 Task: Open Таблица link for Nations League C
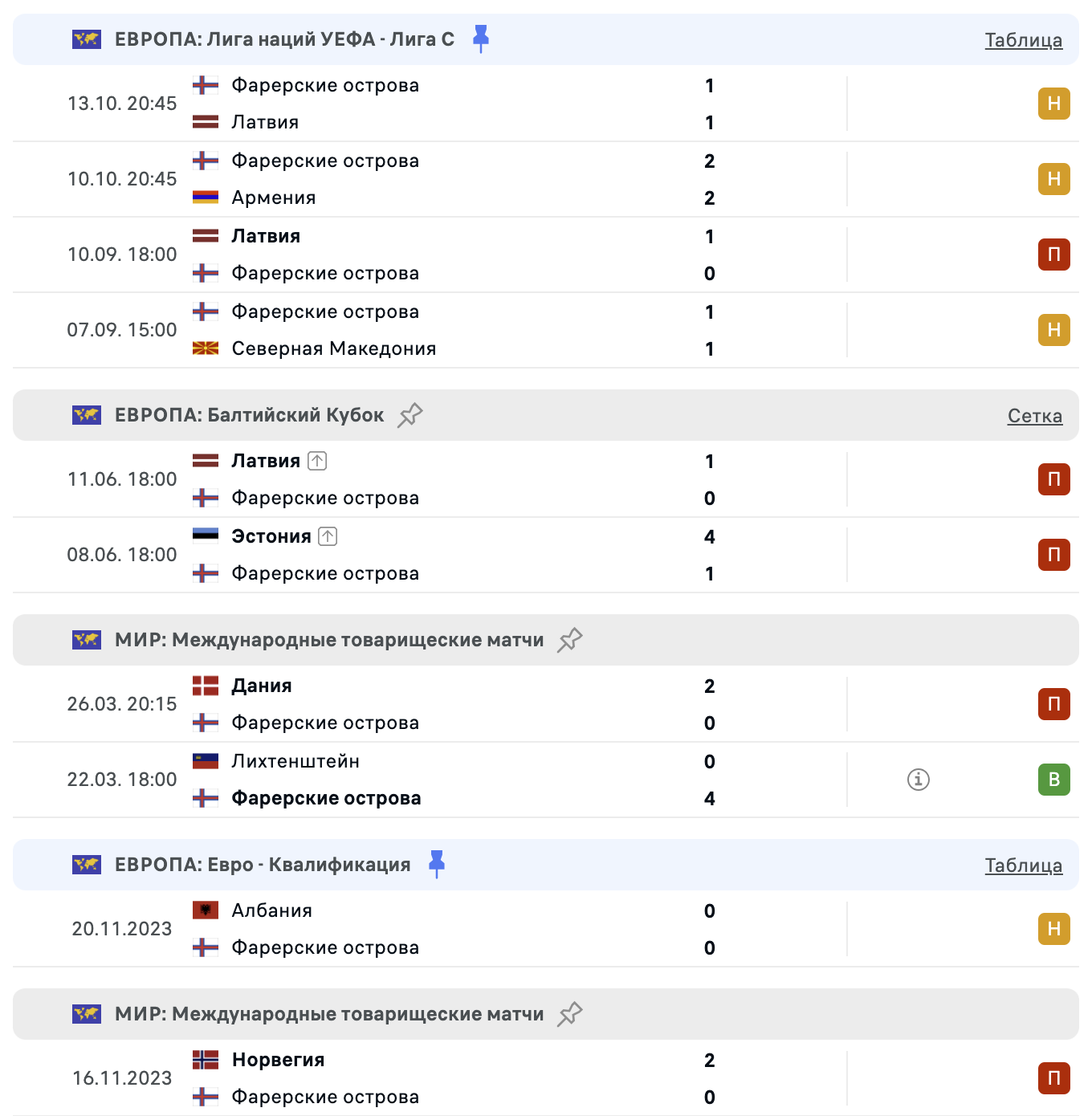pyautogui.click(x=1023, y=40)
